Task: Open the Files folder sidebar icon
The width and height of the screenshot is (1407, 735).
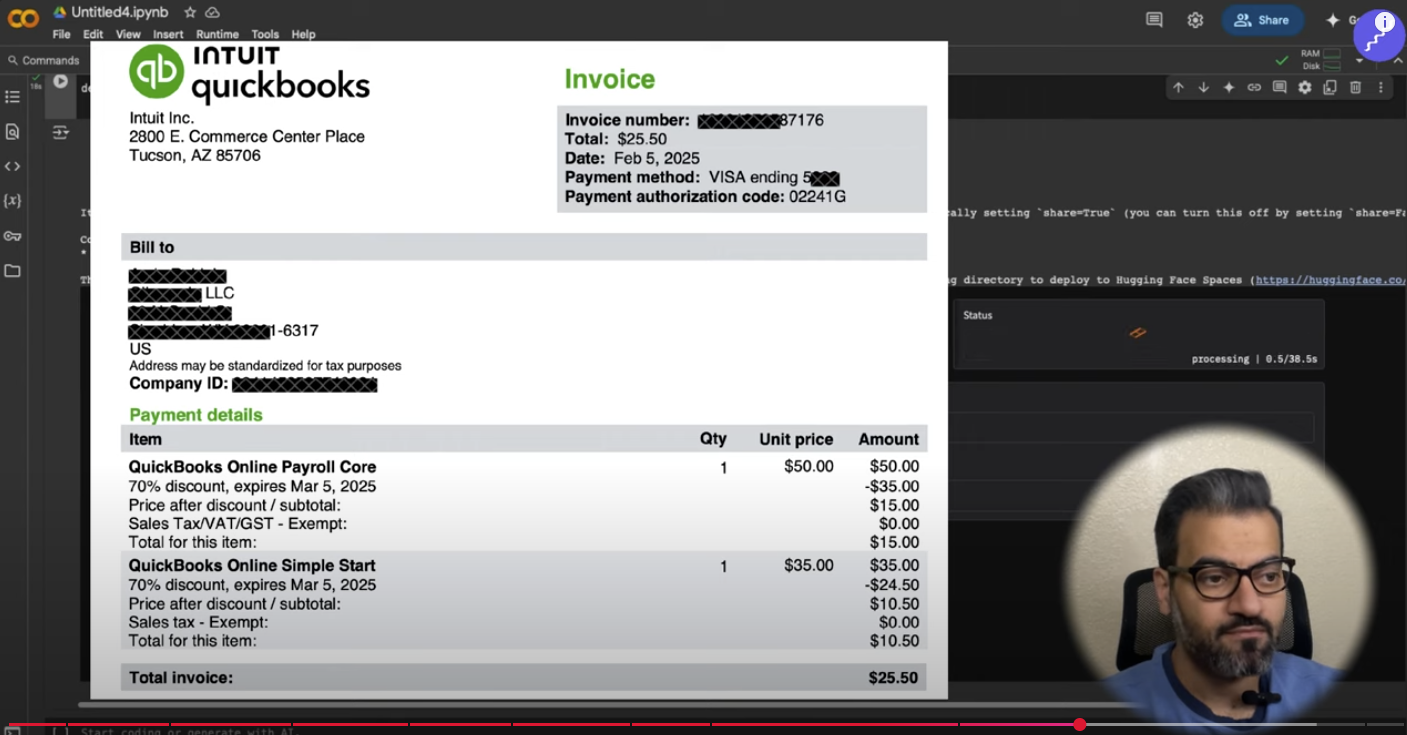Action: (12, 271)
